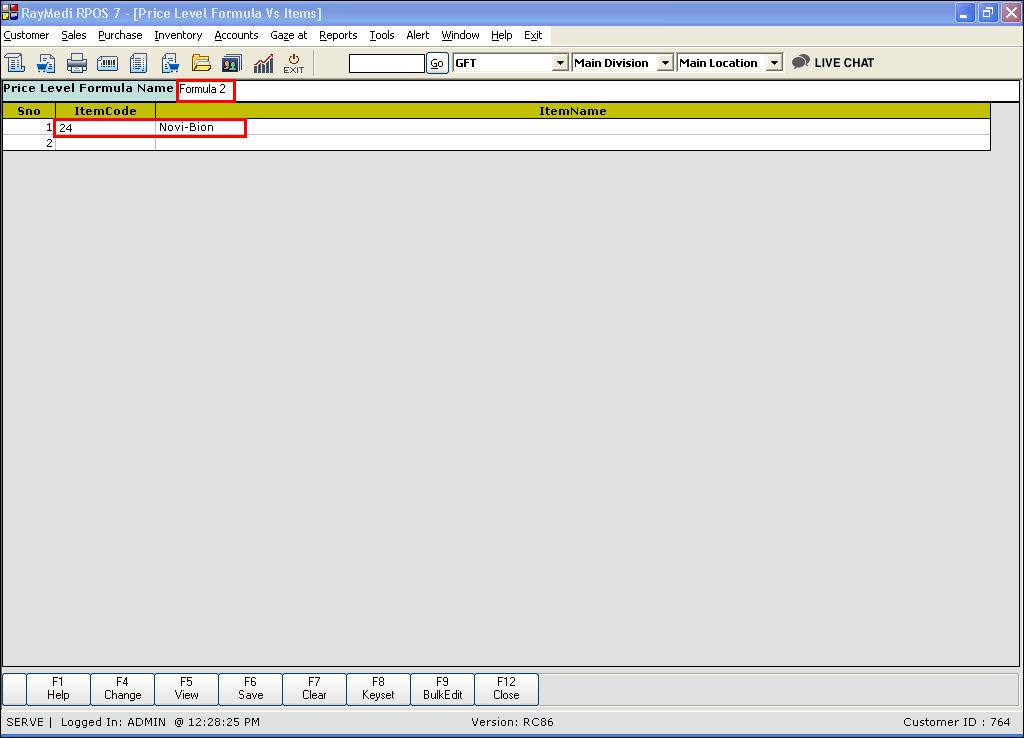Open the Tools menu

point(382,35)
